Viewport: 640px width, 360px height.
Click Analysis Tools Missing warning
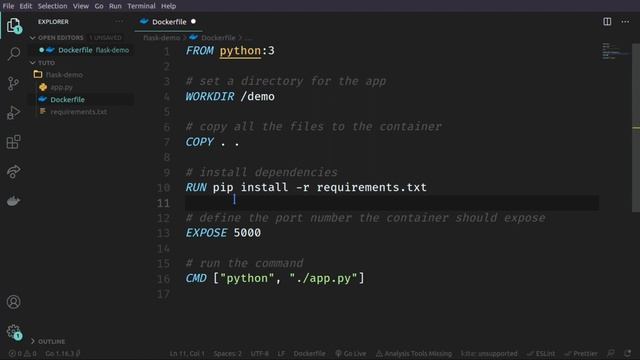414,353
